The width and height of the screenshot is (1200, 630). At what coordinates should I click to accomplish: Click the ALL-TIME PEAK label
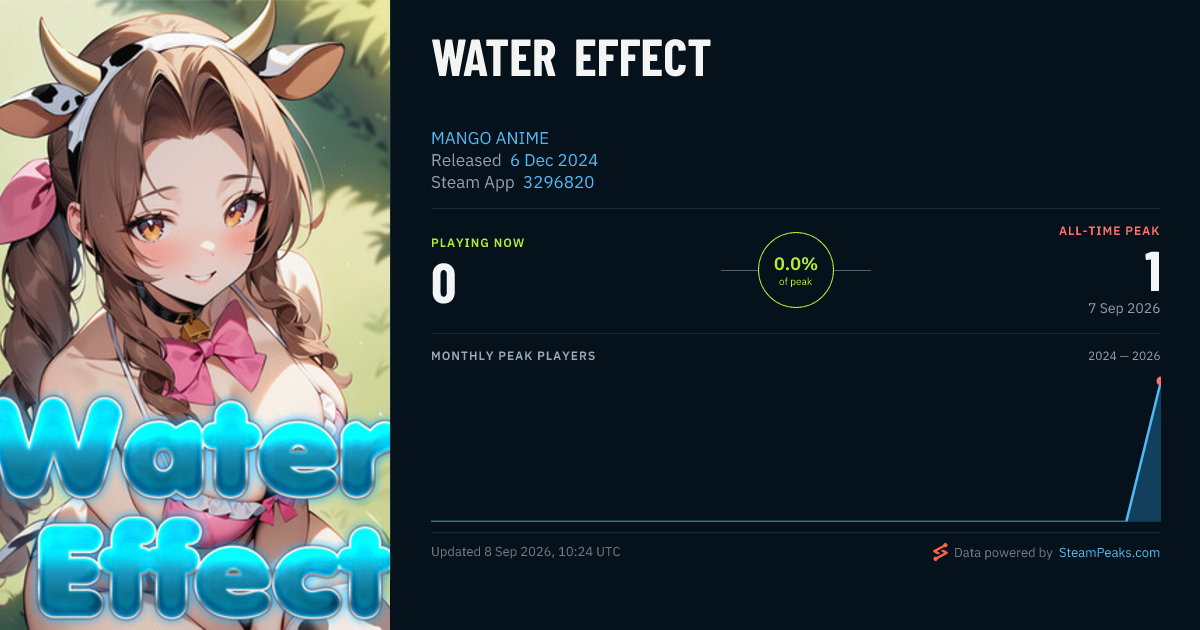[1110, 231]
